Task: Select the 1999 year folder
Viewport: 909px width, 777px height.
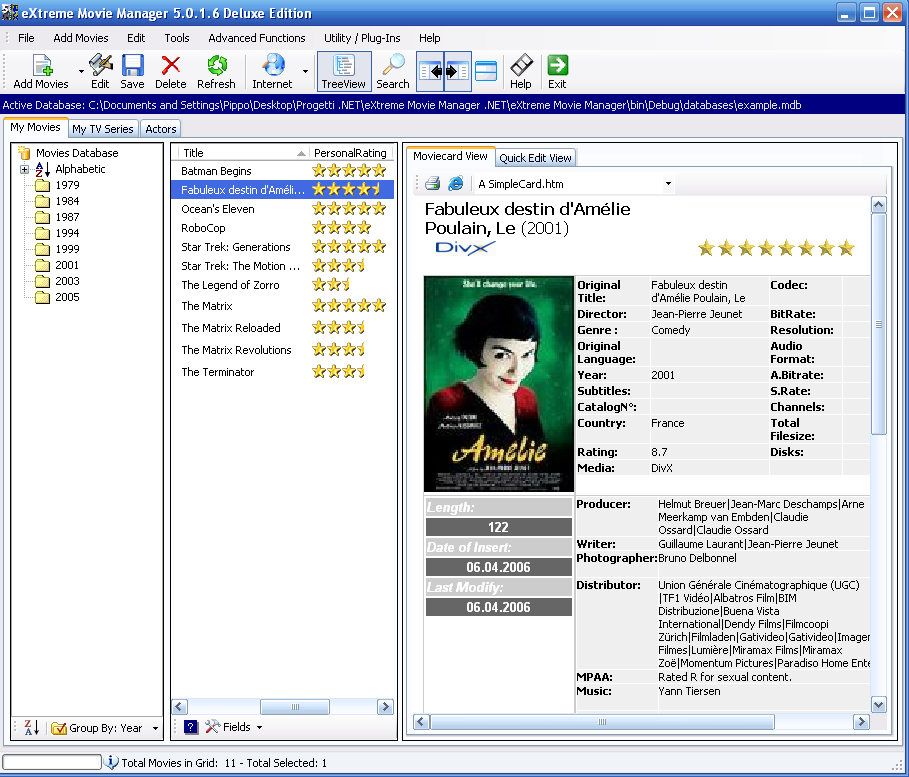Action: click(x=67, y=249)
